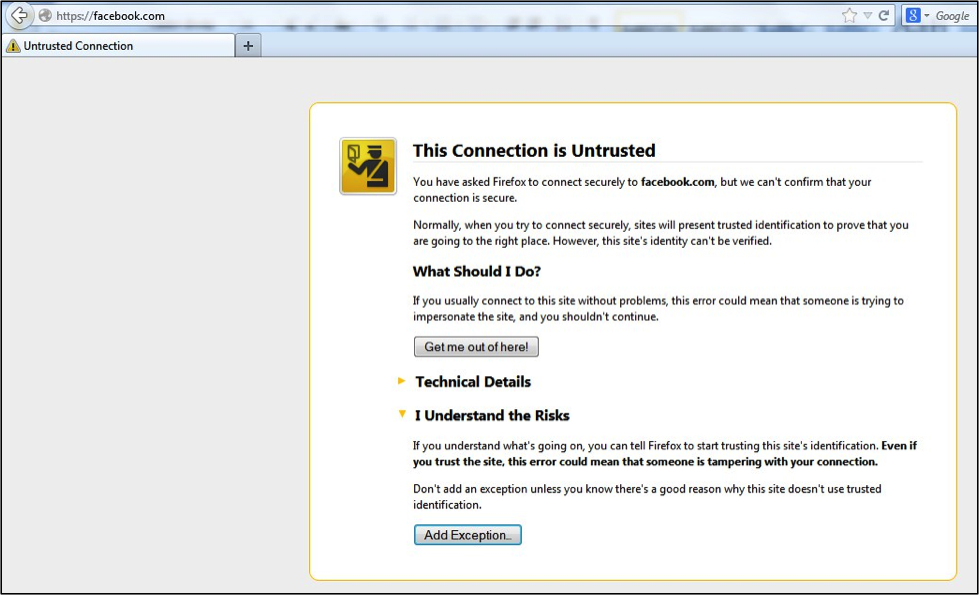Click the "If you usually connect" paragraph
The width and height of the screenshot is (979, 595).
point(658,308)
